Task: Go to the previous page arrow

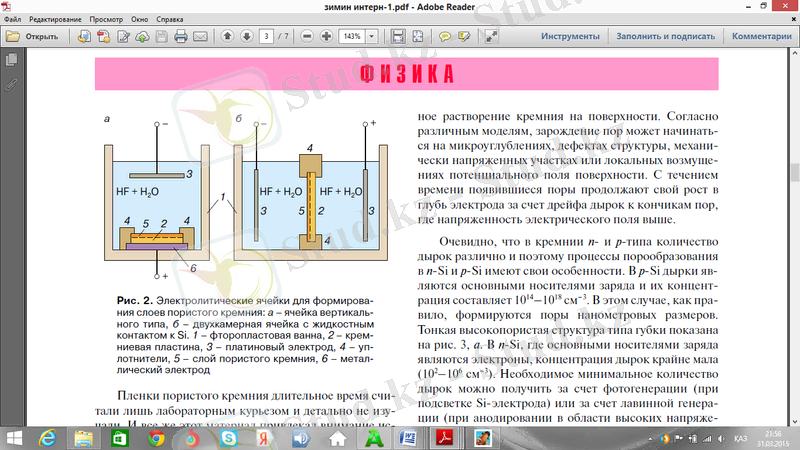Action: 228,36
